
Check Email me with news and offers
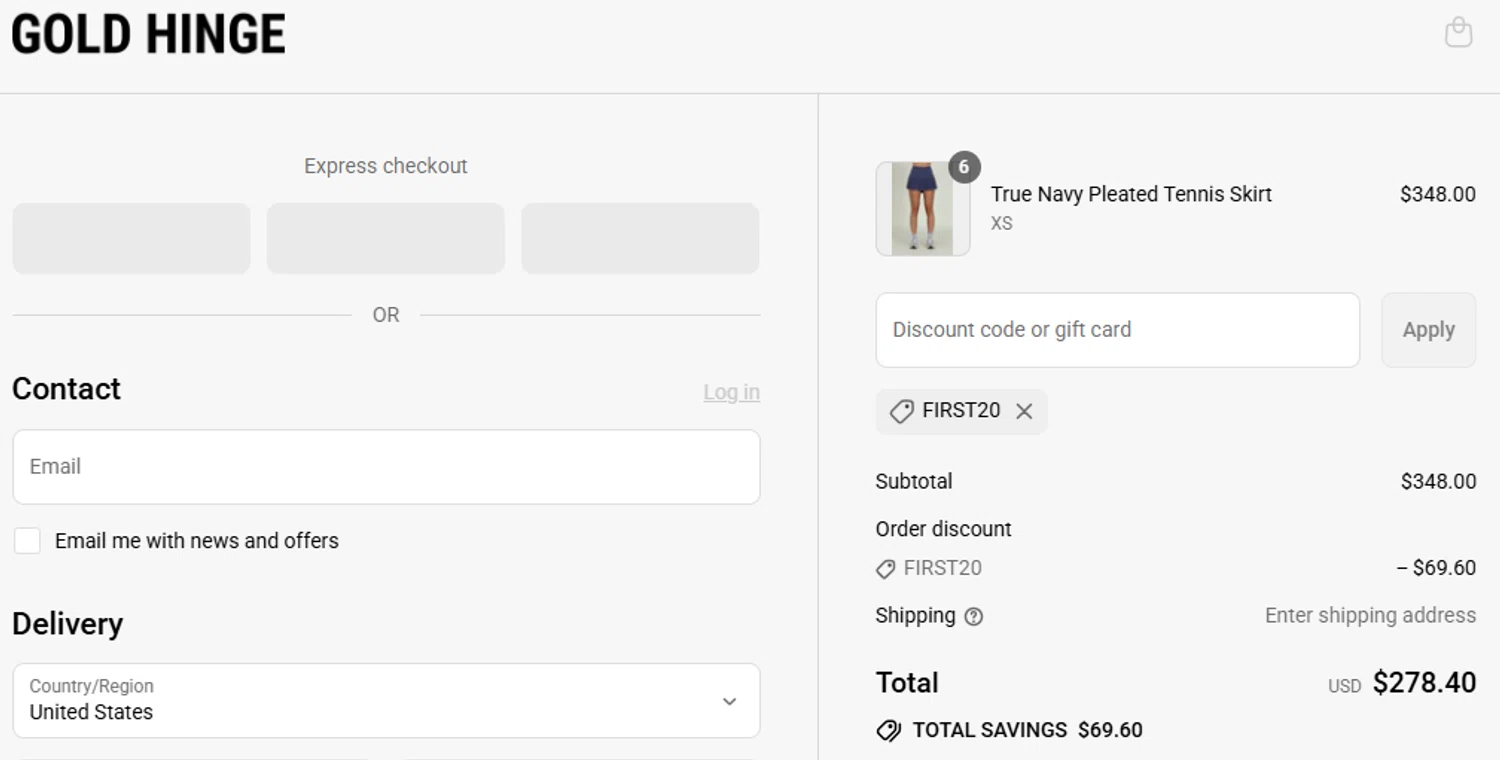coord(27,541)
